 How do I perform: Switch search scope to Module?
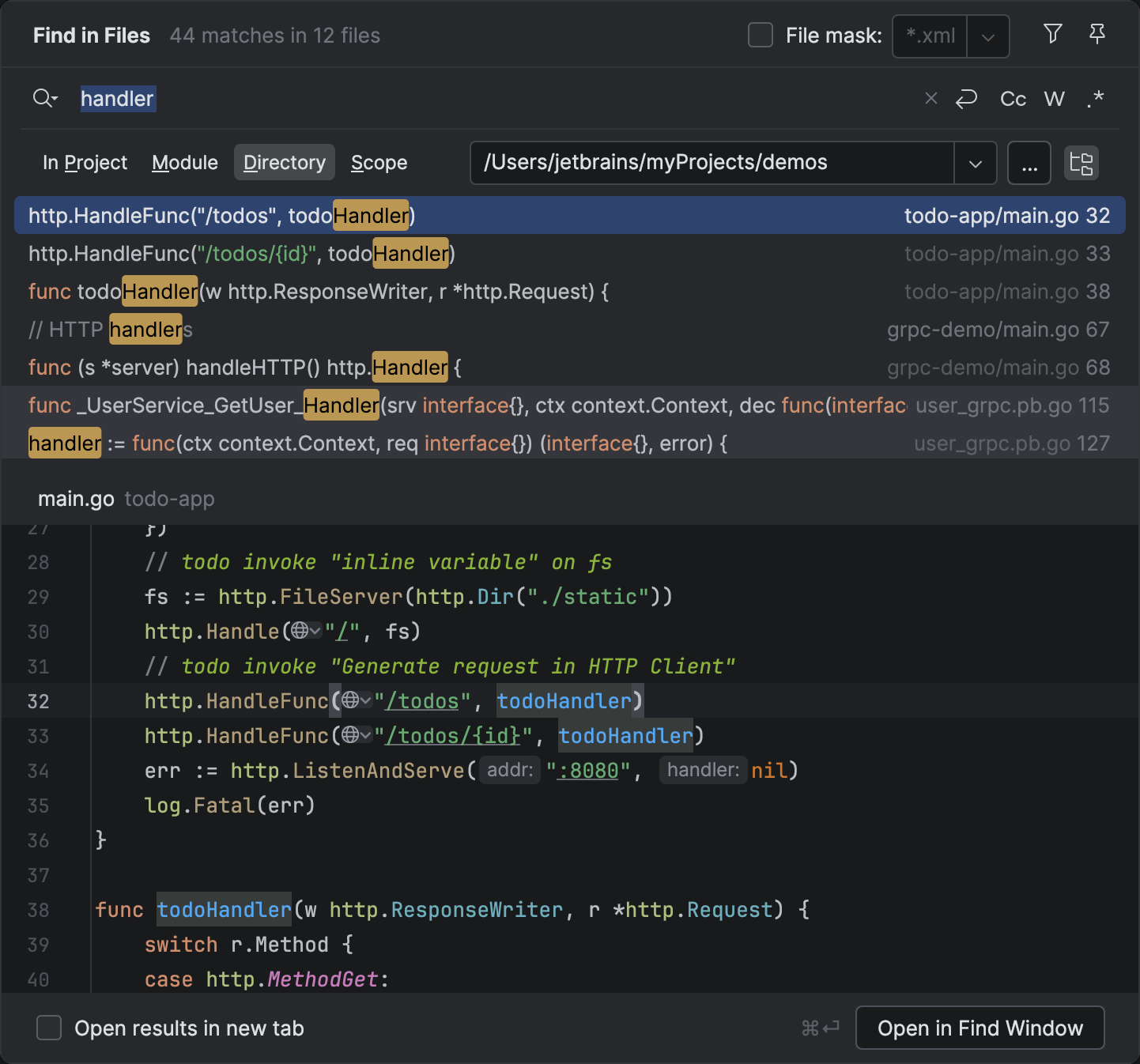tap(184, 163)
